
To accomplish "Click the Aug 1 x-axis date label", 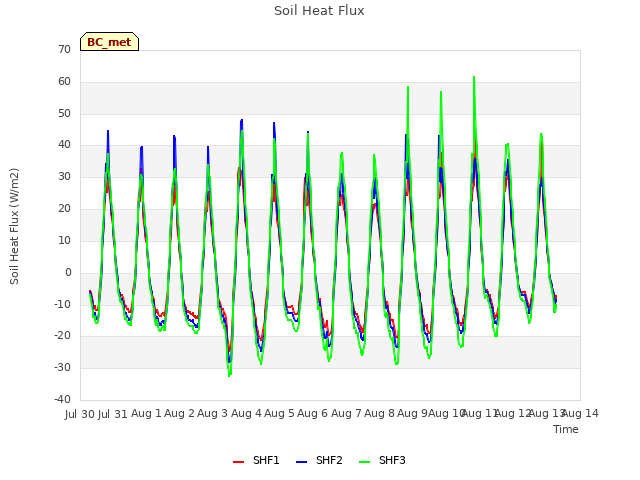I will (146, 413).
